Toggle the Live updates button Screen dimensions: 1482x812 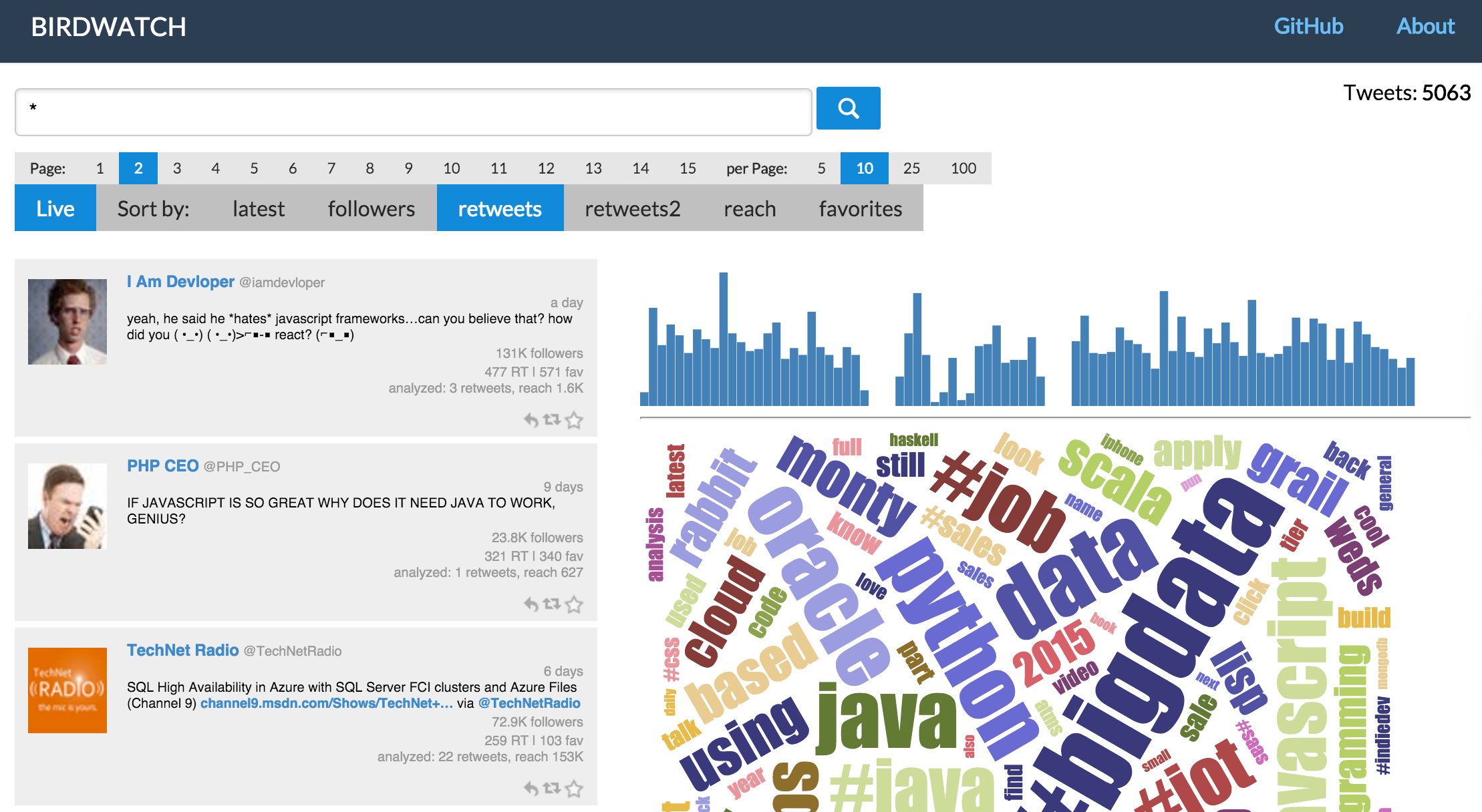pos(55,209)
